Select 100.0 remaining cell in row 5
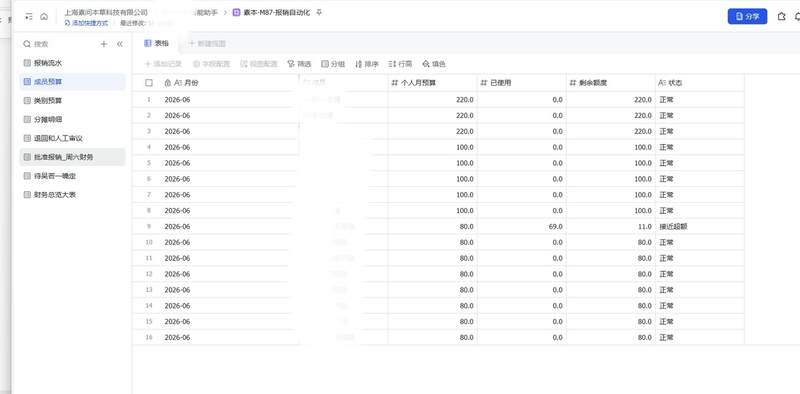This screenshot has height=394, width=800. [611, 163]
